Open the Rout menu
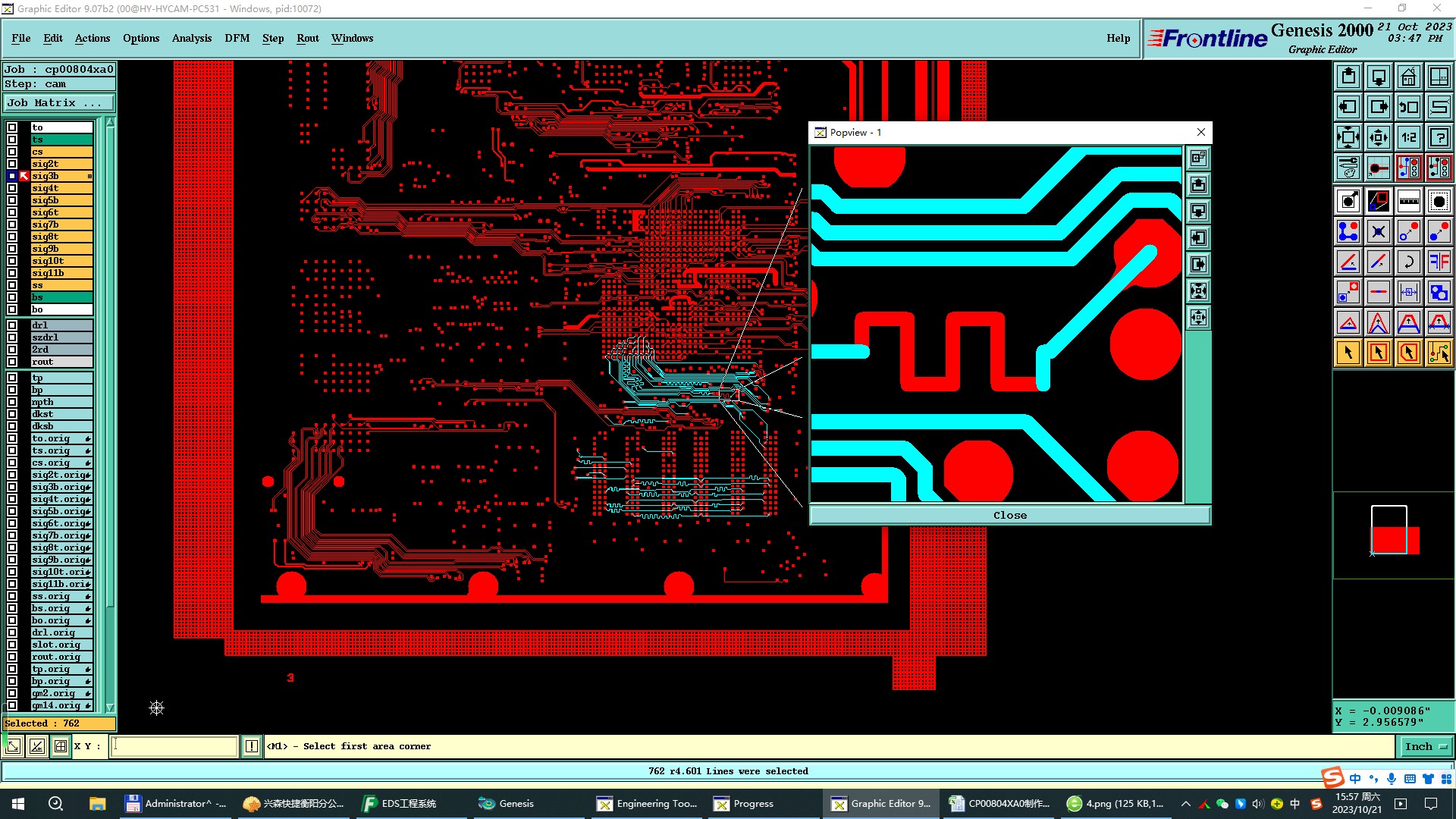Screen dimensions: 1456x819 (308, 38)
